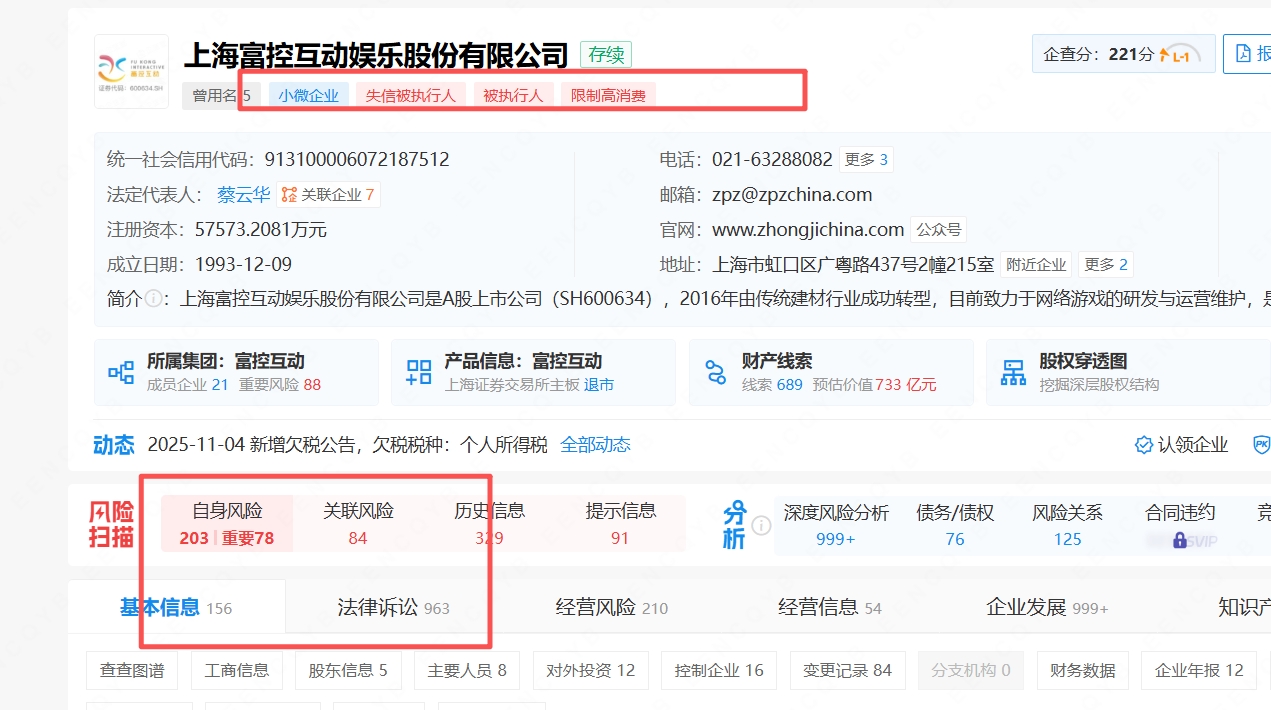
Task: Click the 财产线索 clue icon
Action: [x=716, y=373]
